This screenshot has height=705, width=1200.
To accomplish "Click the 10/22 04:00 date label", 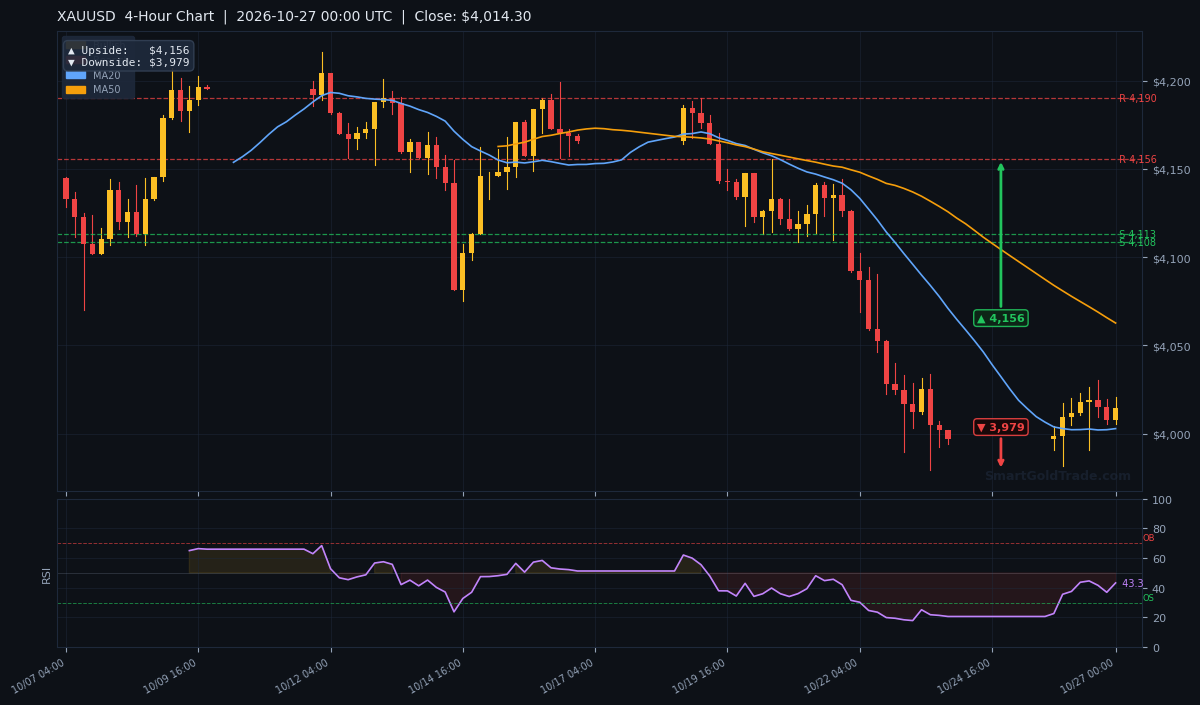I will (x=833, y=676).
